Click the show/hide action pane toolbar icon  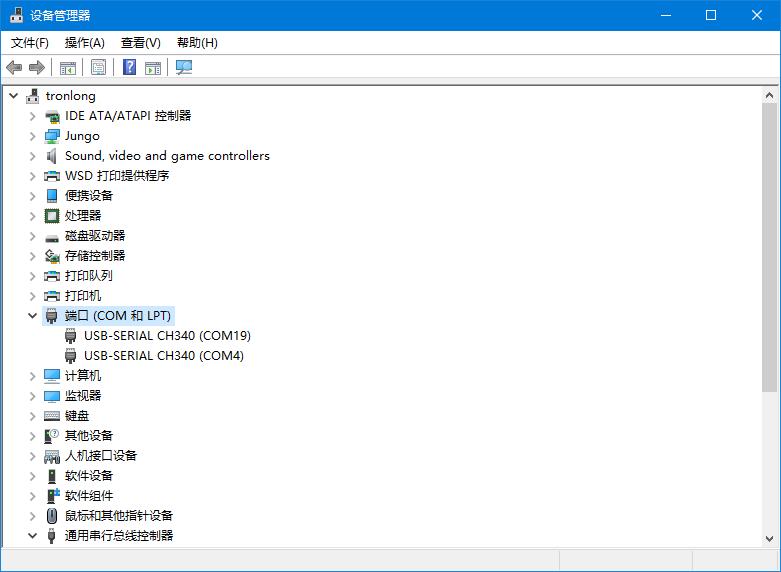(x=153, y=67)
